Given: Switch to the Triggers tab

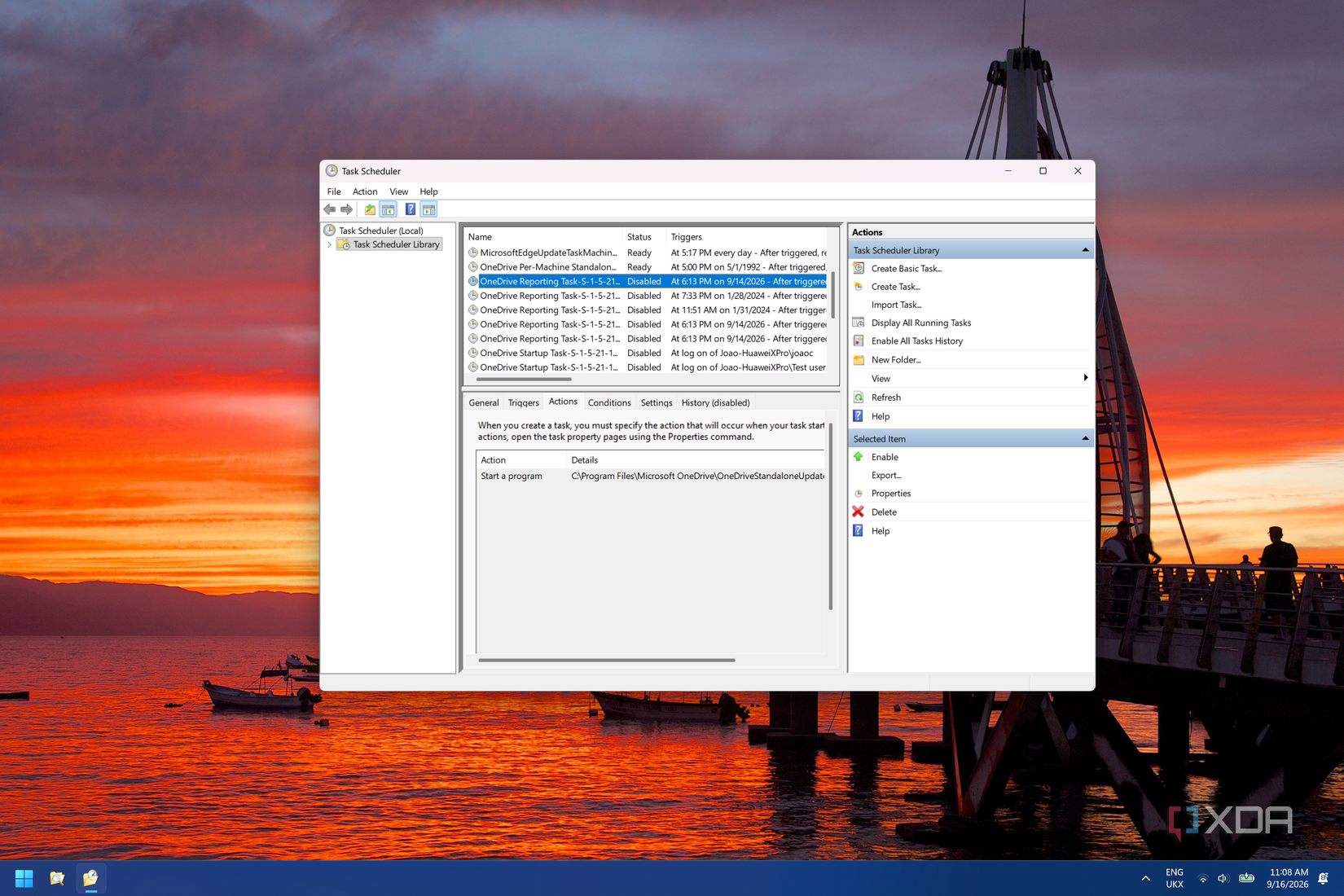Looking at the screenshot, I should (524, 402).
